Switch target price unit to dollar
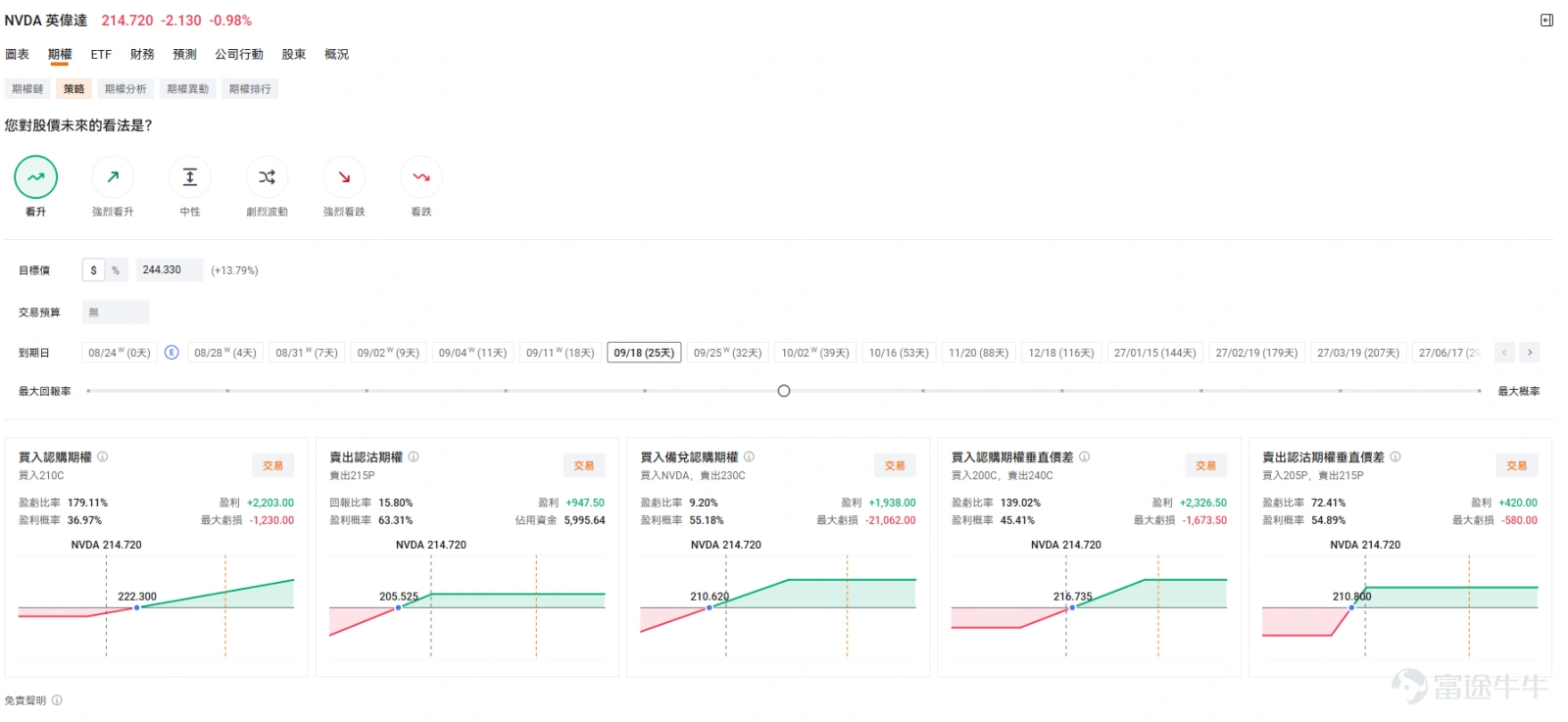This screenshot has width=1568, height=722. click(93, 270)
